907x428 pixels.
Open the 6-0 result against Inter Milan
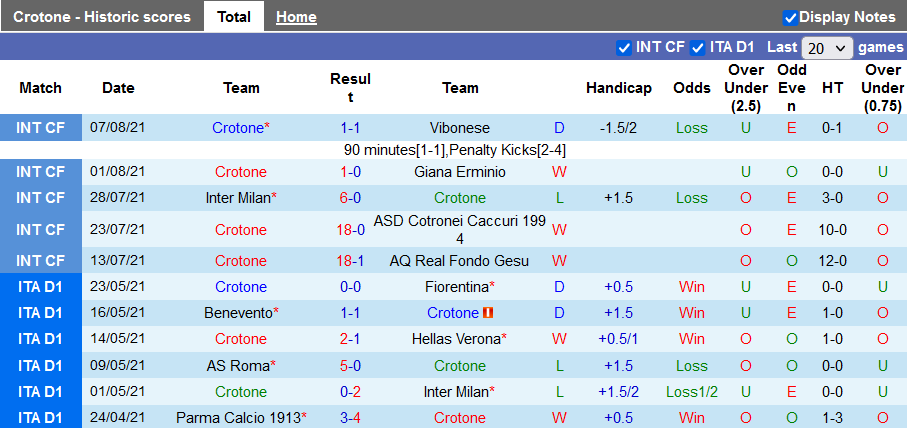pos(350,198)
